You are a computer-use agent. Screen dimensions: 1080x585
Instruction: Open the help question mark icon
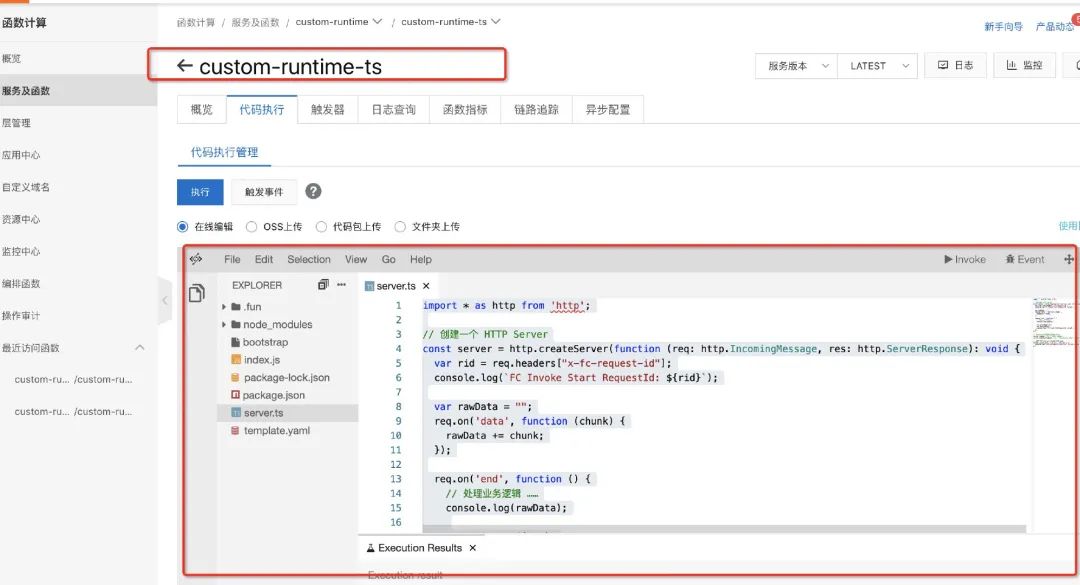click(x=313, y=192)
